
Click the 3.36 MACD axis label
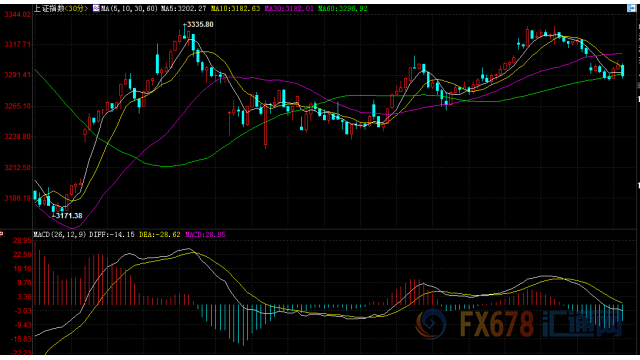(x=24, y=297)
